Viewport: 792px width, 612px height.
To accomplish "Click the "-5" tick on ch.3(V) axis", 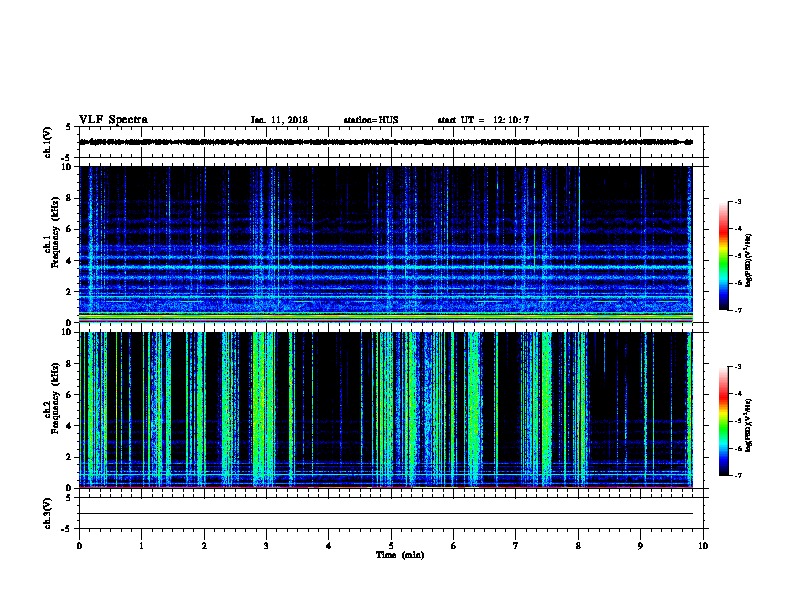I will (x=67, y=529).
